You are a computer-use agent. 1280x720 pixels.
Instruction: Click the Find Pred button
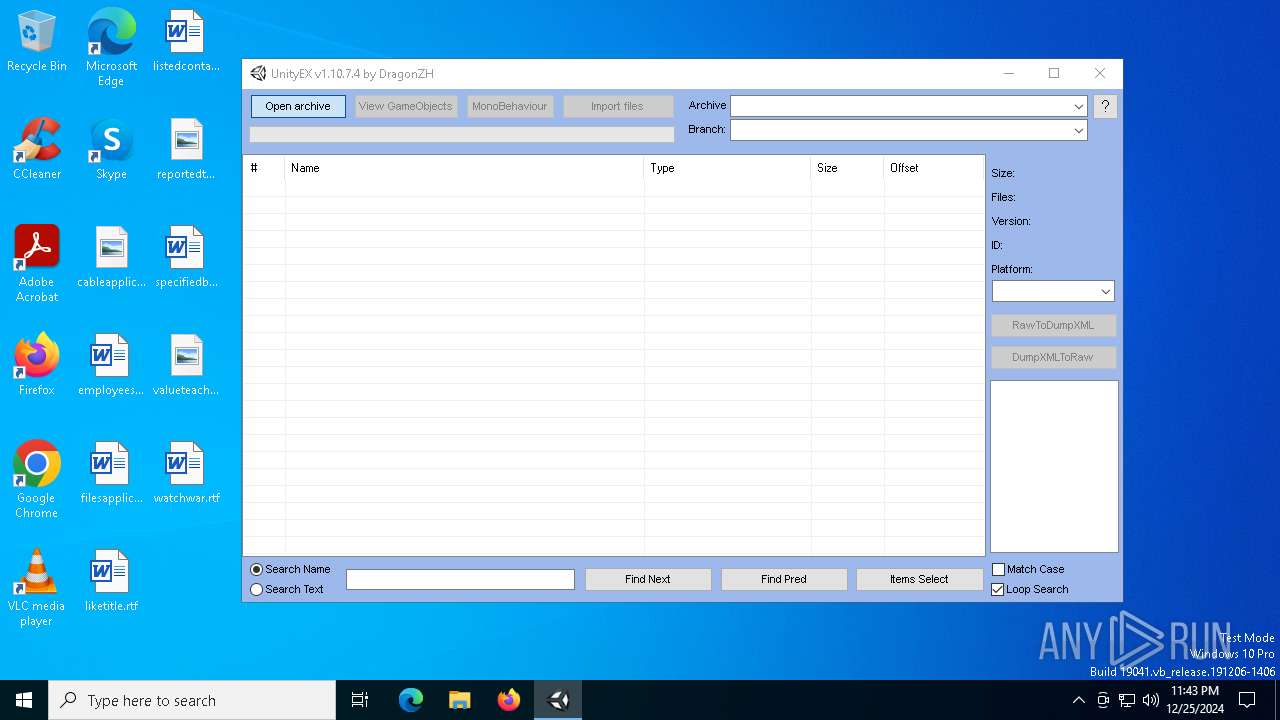(x=784, y=579)
